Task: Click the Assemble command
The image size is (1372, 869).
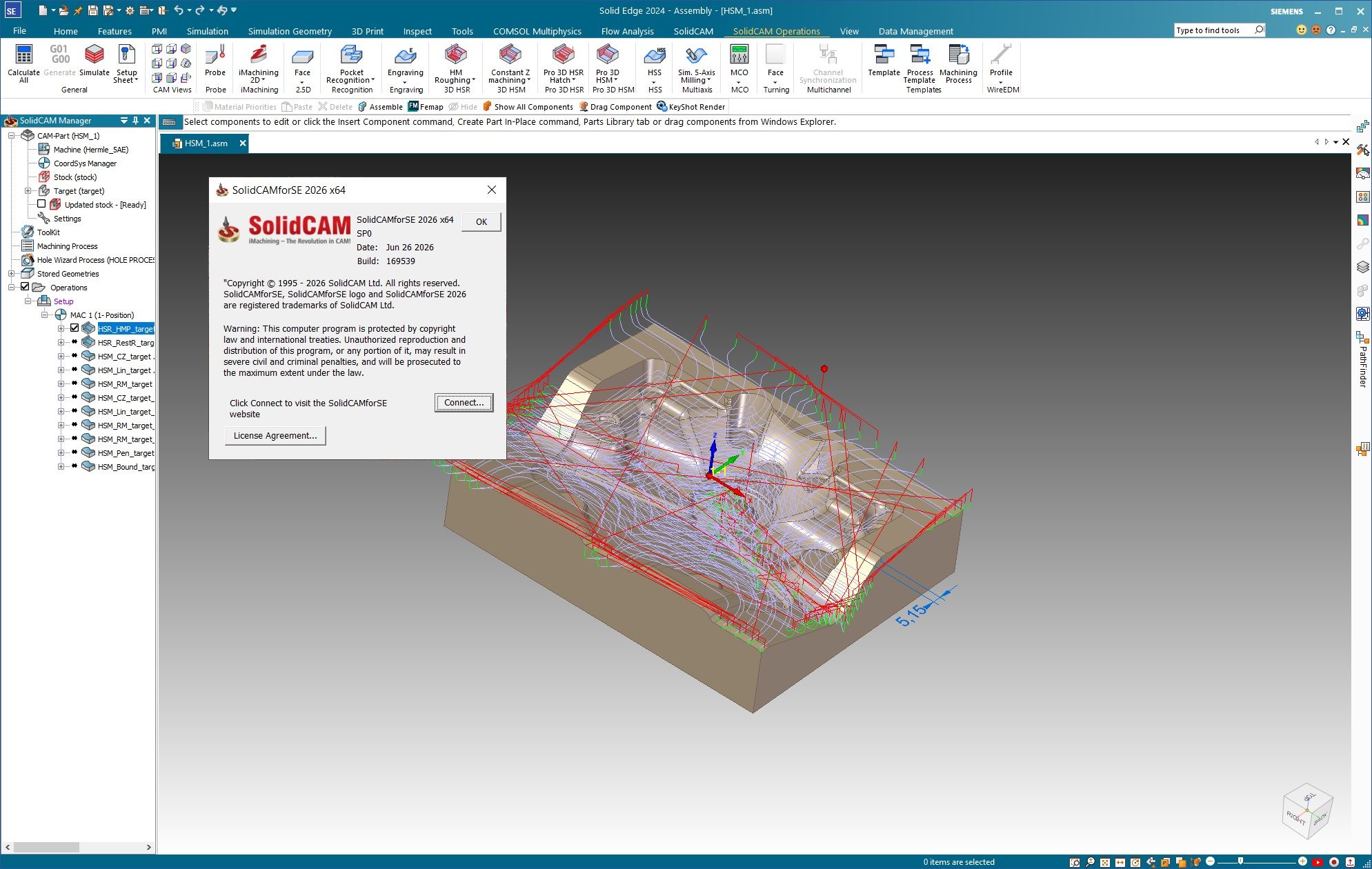Action: [x=380, y=107]
